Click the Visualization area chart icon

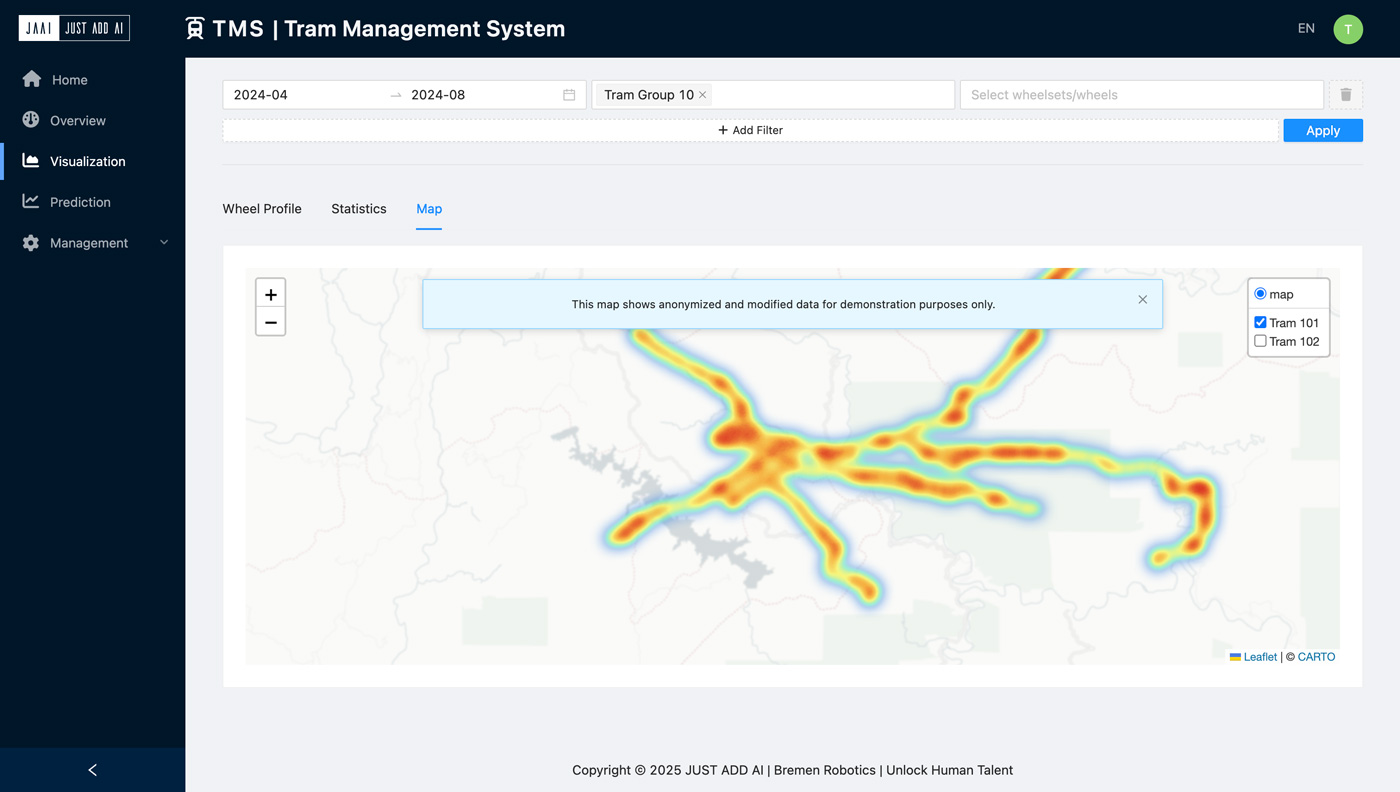click(31, 161)
